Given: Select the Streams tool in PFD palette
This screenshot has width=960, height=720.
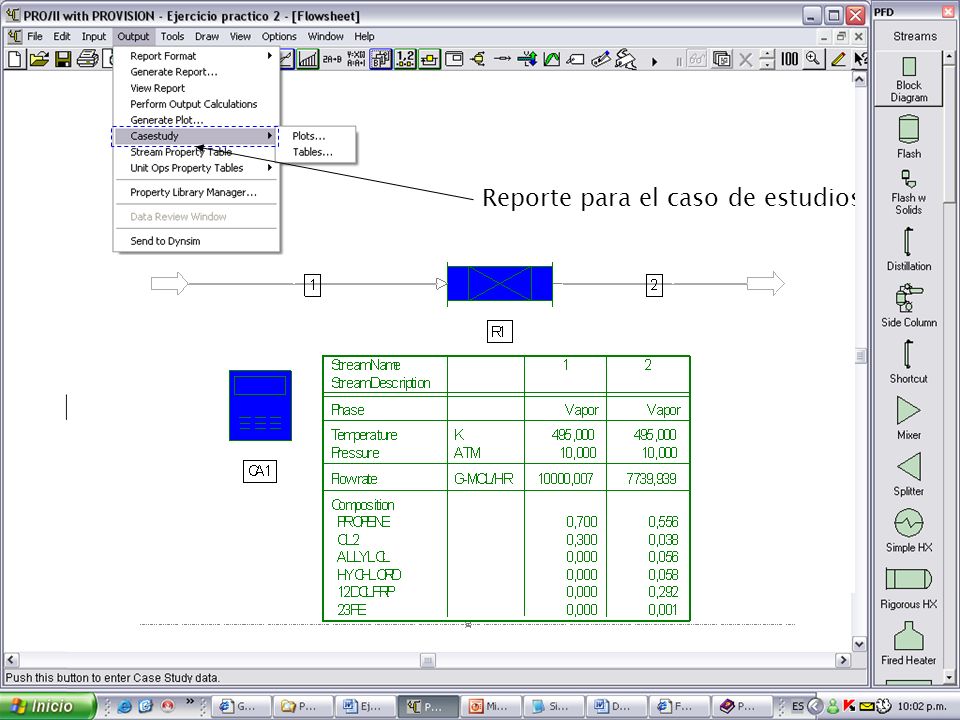Looking at the screenshot, I should pos(914,36).
